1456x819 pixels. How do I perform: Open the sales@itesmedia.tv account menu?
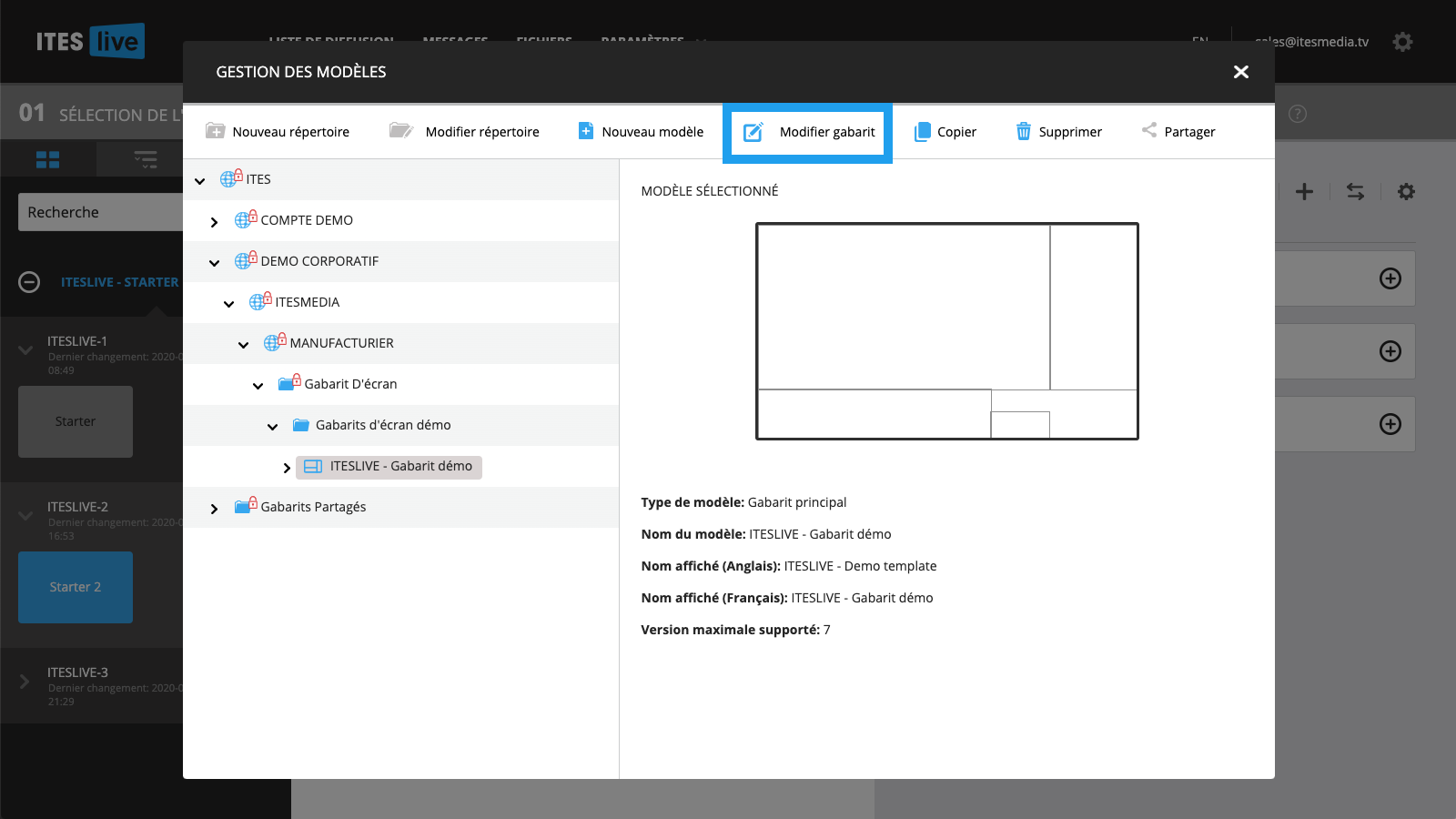click(1311, 42)
